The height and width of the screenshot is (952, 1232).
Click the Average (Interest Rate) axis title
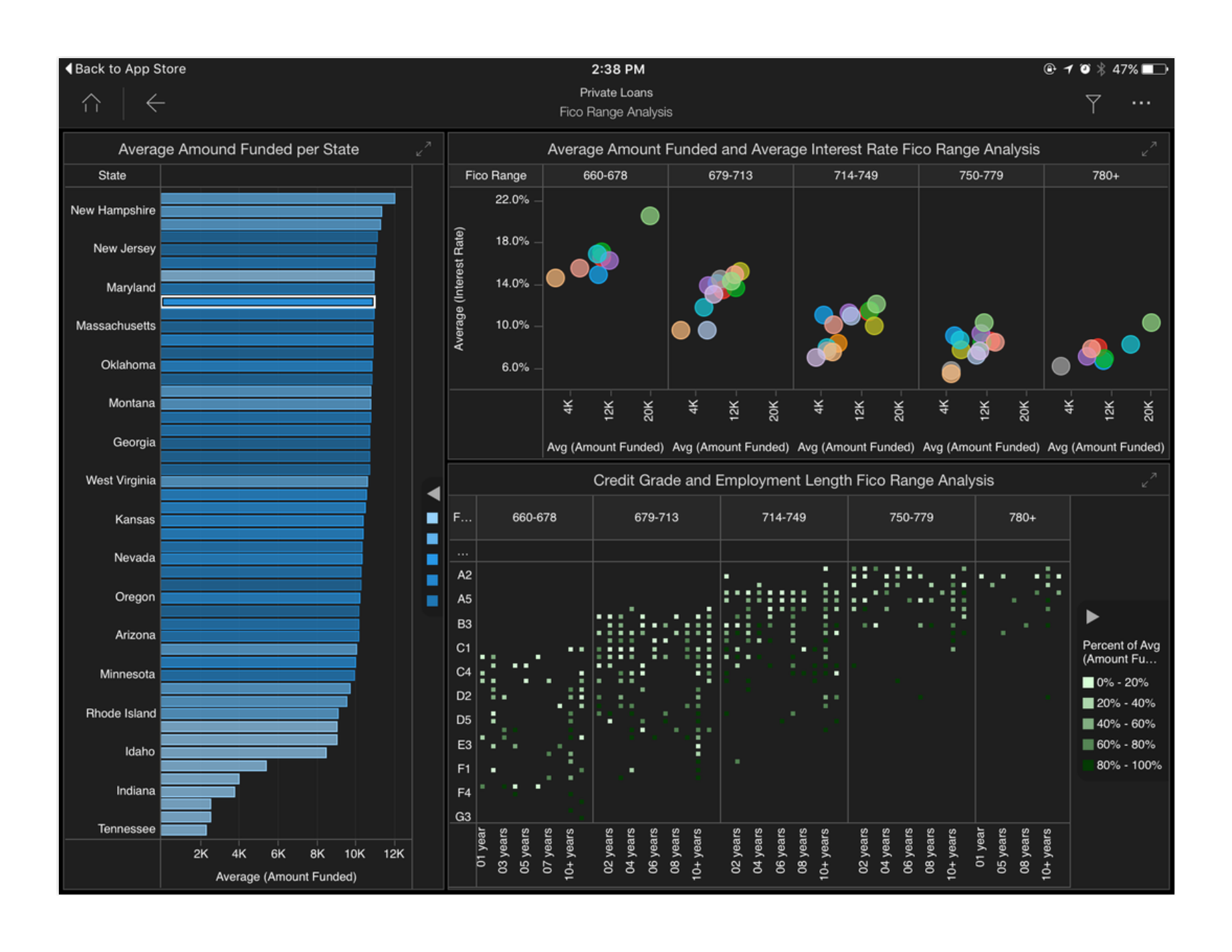point(459,288)
